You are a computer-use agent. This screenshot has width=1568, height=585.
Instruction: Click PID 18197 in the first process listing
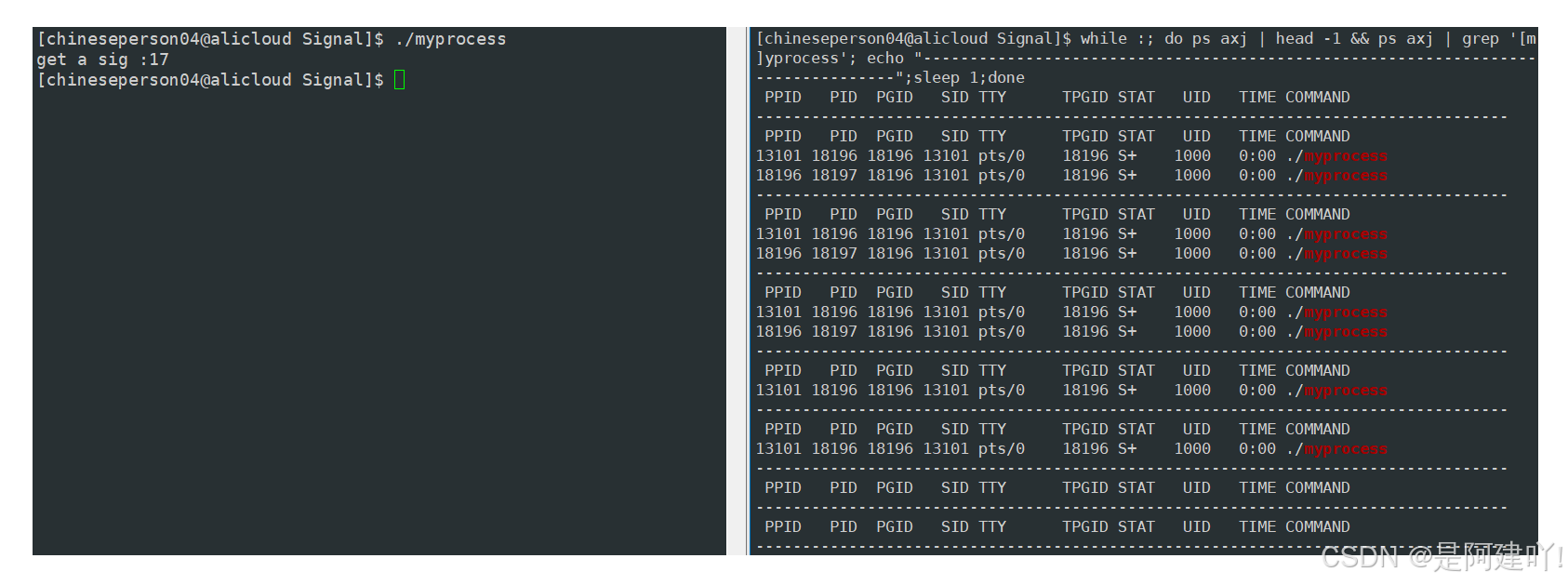(x=833, y=176)
